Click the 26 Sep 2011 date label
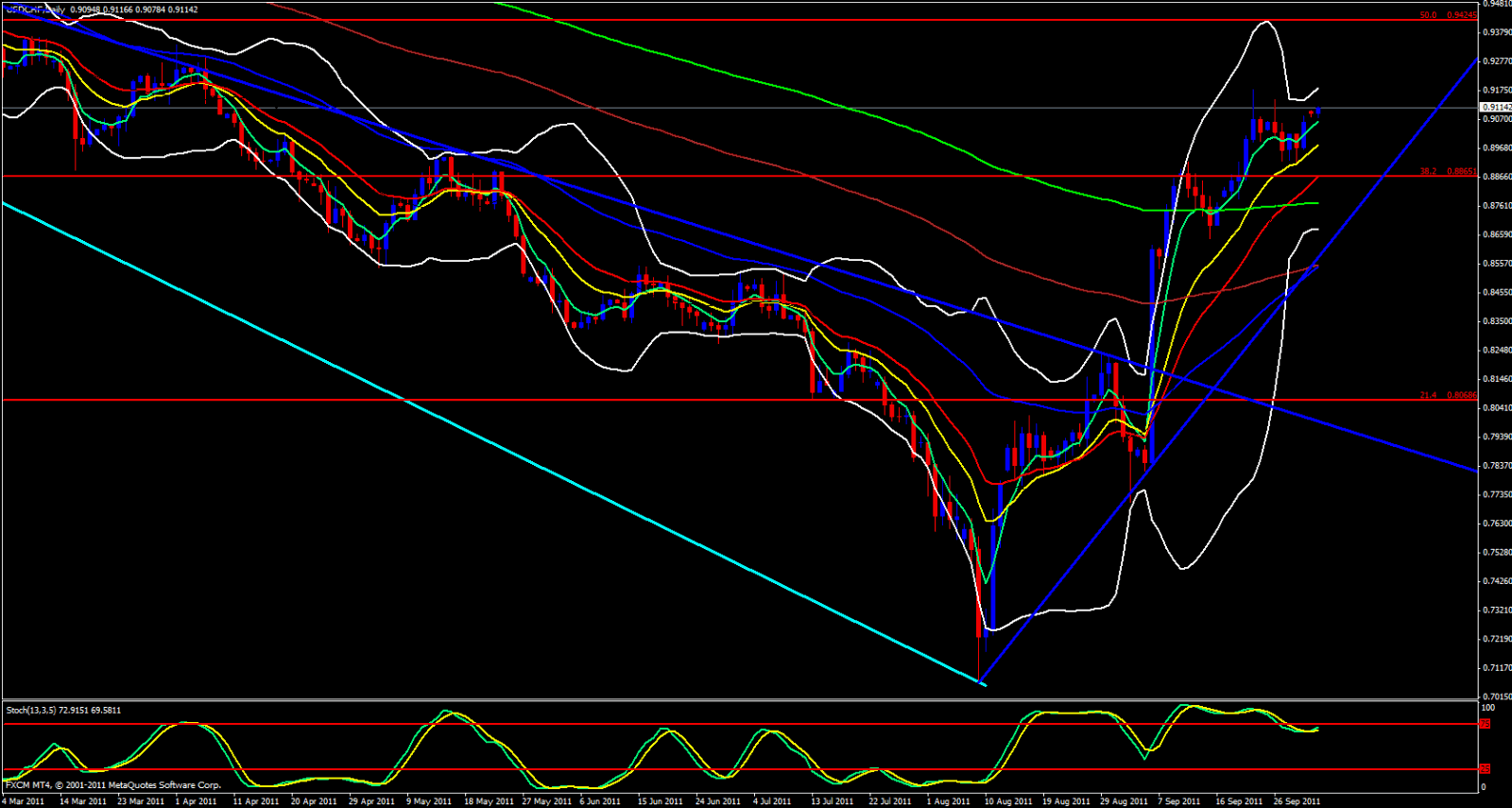 click(x=1297, y=801)
